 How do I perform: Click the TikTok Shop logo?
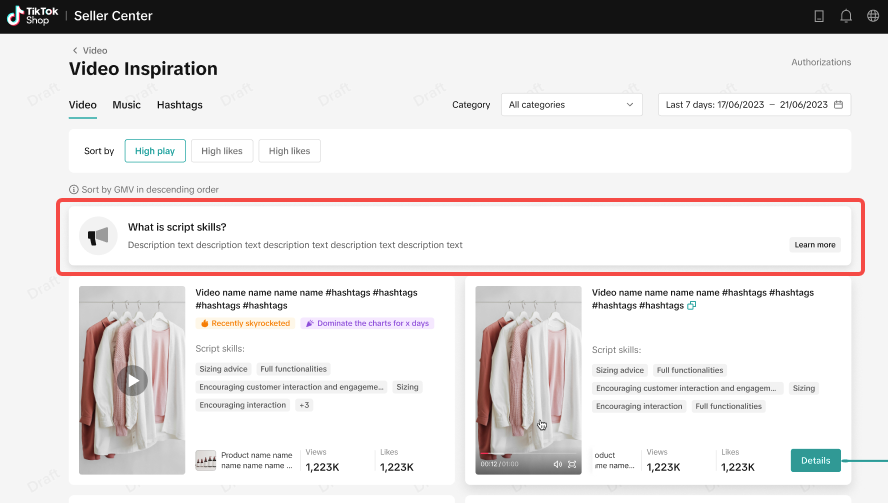pyautogui.click(x=32, y=16)
